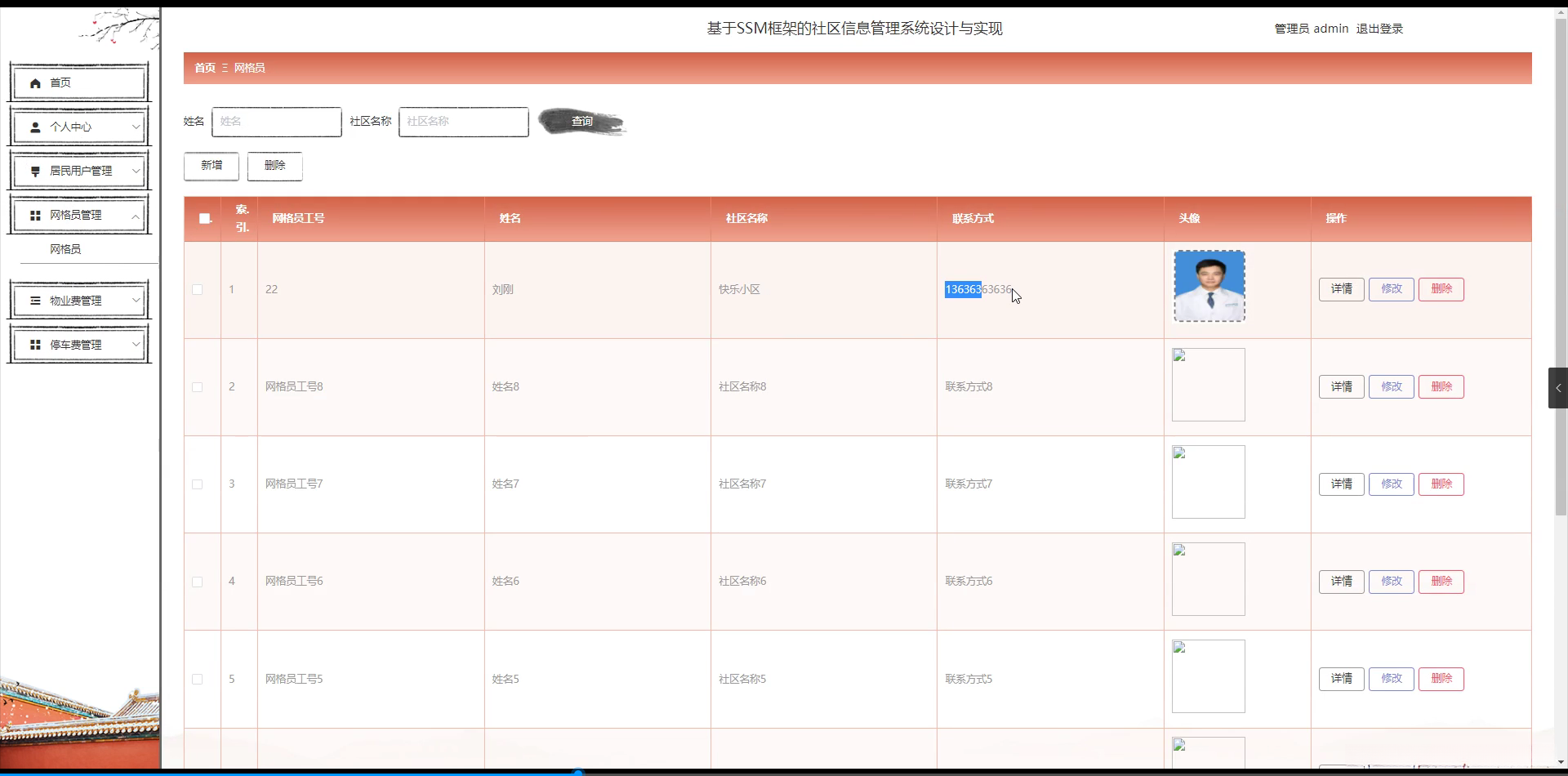Screen dimensions: 1568x776
Task: Open 详情 for row 刘刚
Action: (x=1341, y=289)
